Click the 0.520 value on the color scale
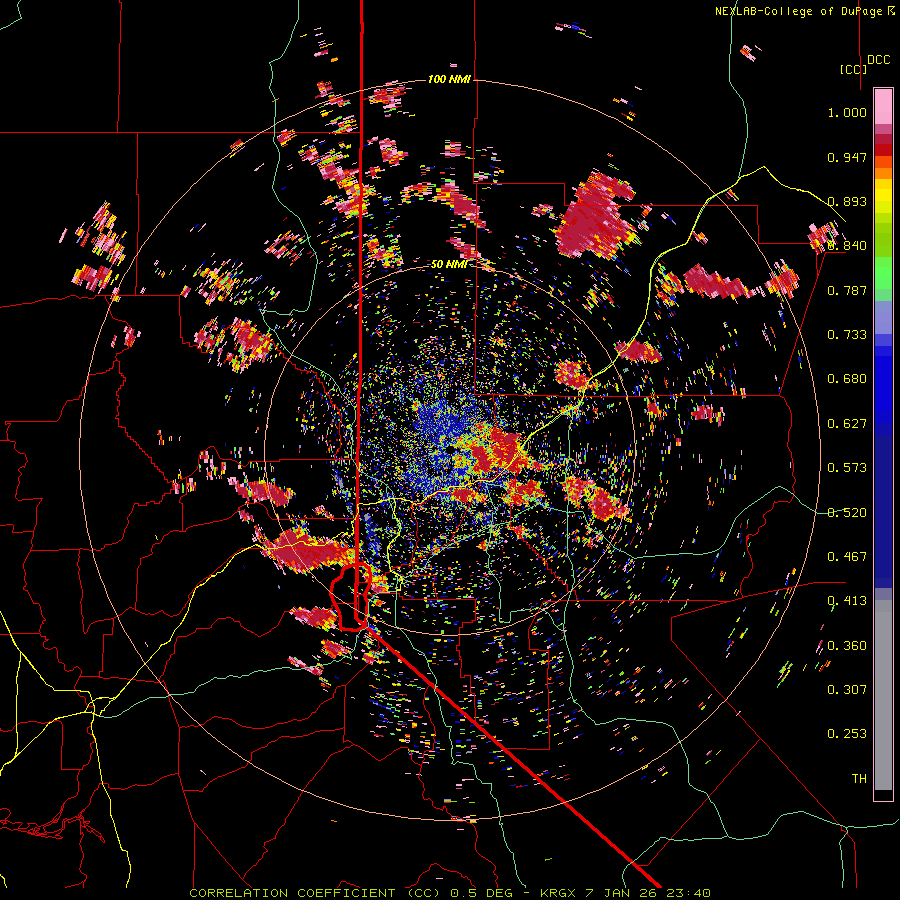Screen dimensions: 900x900 click(x=847, y=513)
